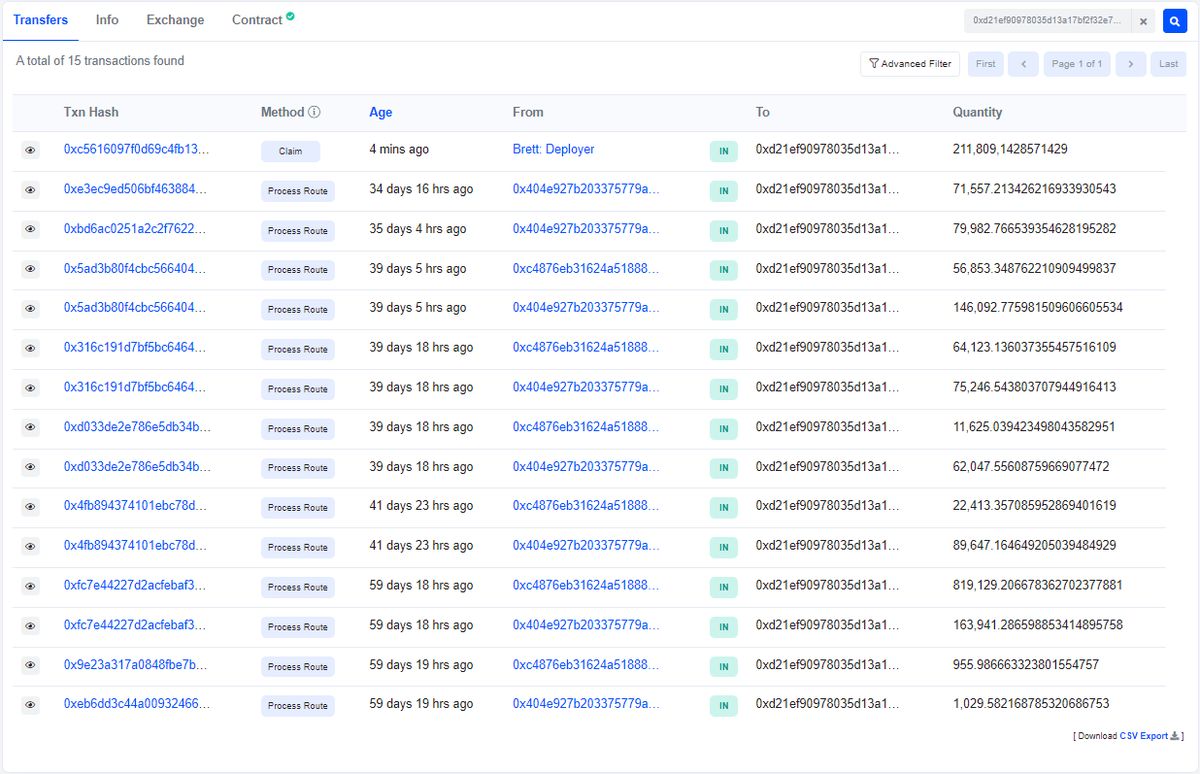Click eye icon for 0x9e23a317a0848fbe7b row
This screenshot has width=1200, height=774.
point(30,666)
